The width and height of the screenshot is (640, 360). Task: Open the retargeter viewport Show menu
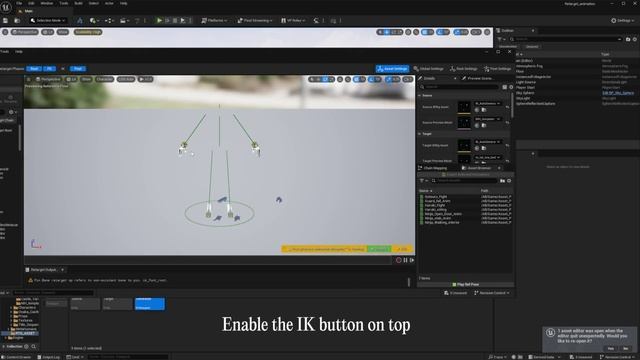[86, 79]
